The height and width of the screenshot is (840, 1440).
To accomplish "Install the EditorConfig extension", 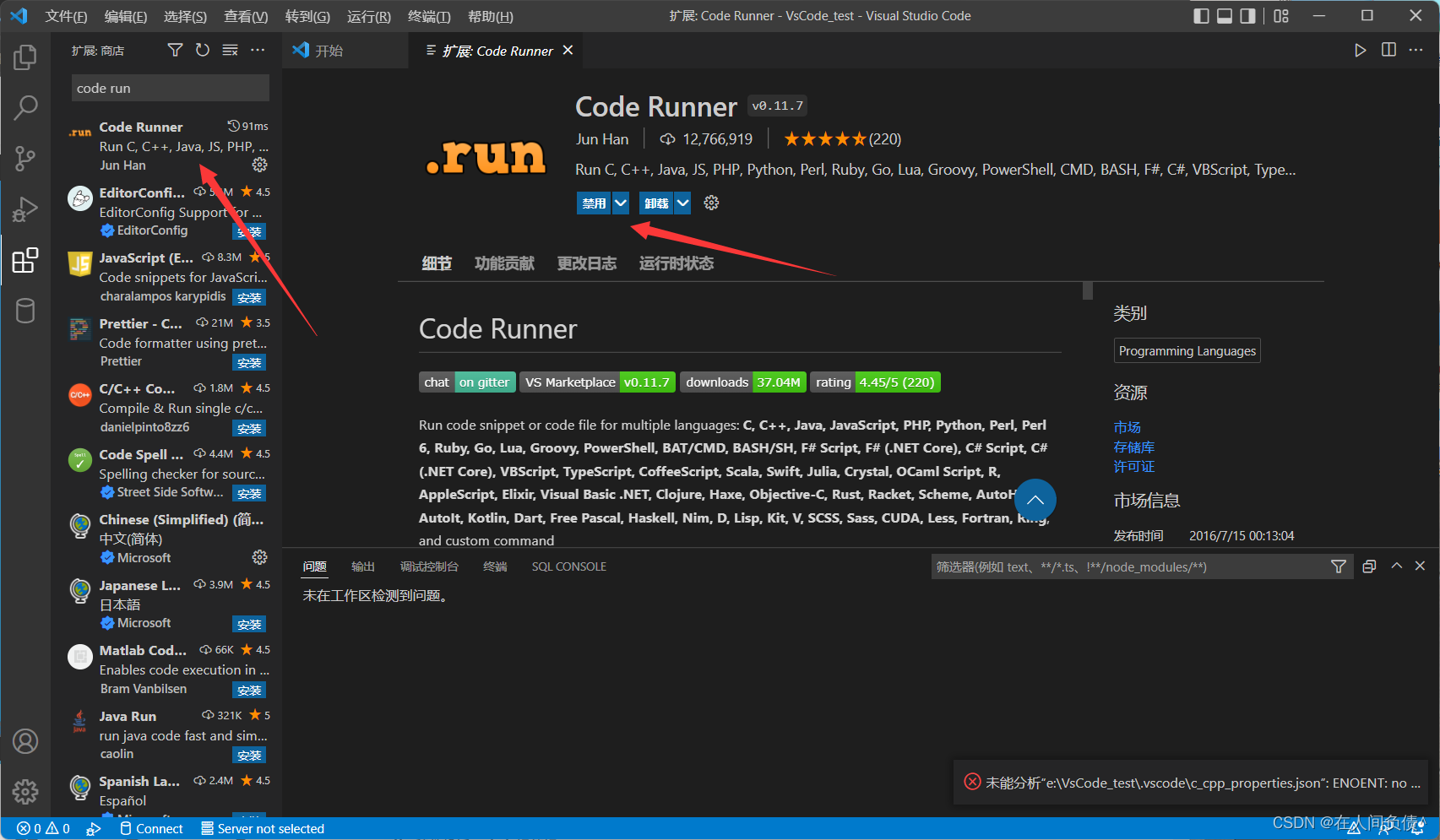I will tap(249, 231).
